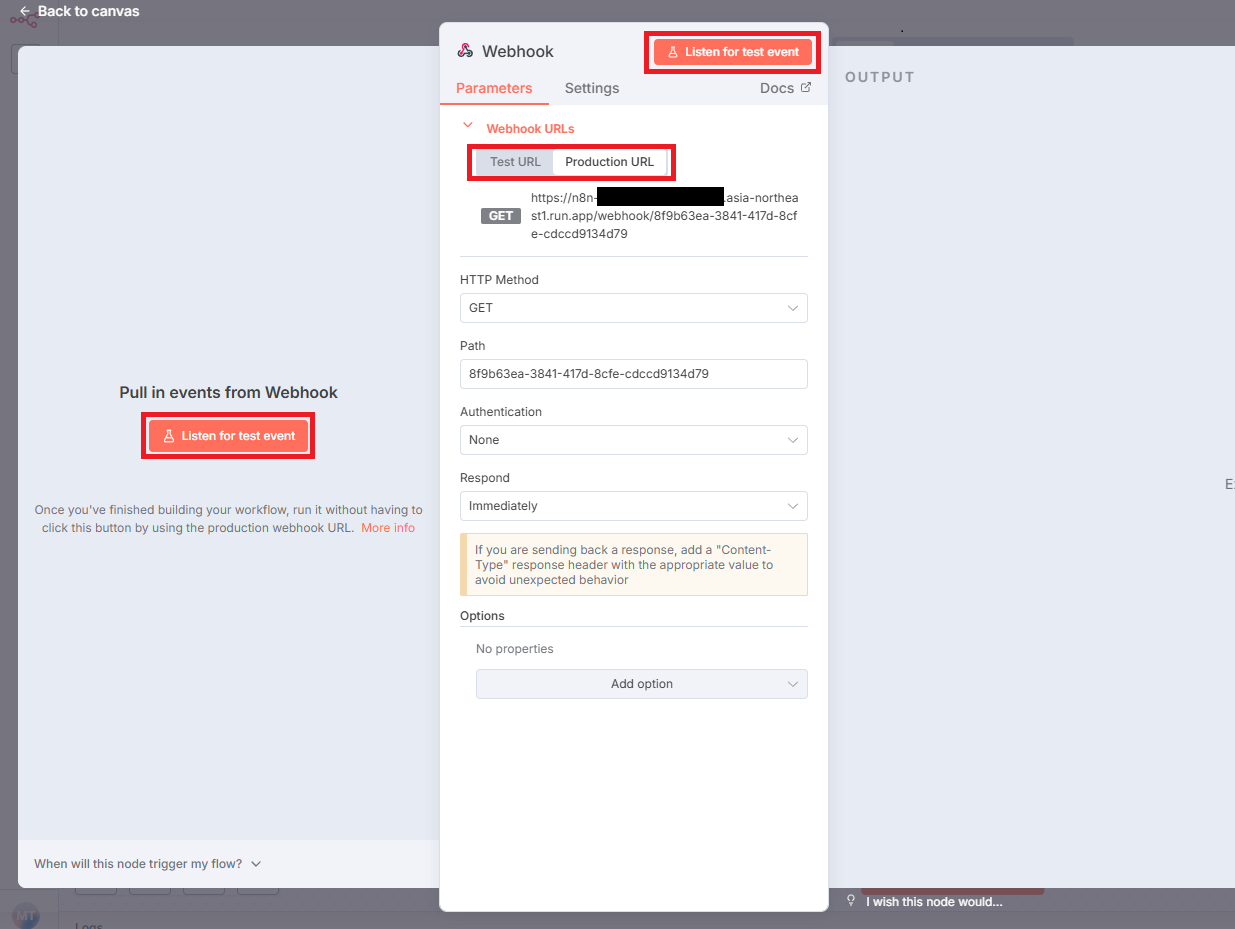Open the Respond dropdown
The image size is (1235, 929).
[x=633, y=506]
